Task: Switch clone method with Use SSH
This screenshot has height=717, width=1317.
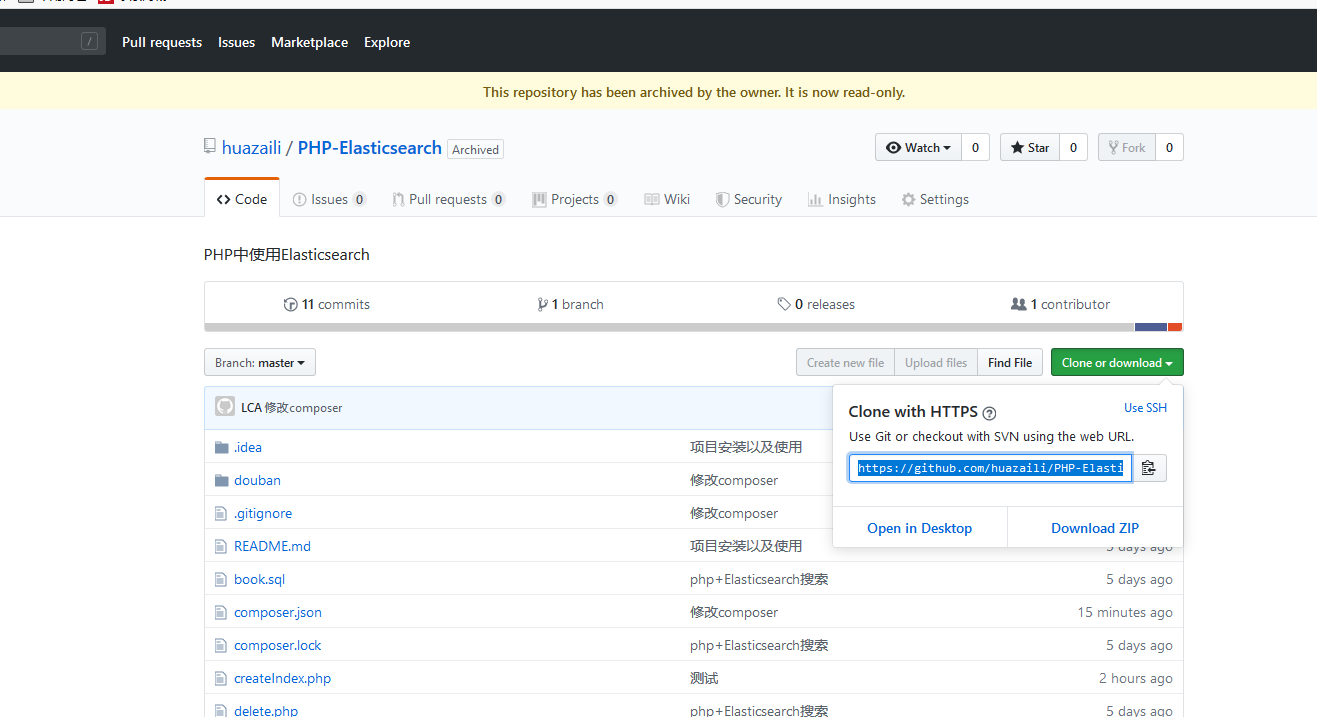Action: coord(1145,408)
